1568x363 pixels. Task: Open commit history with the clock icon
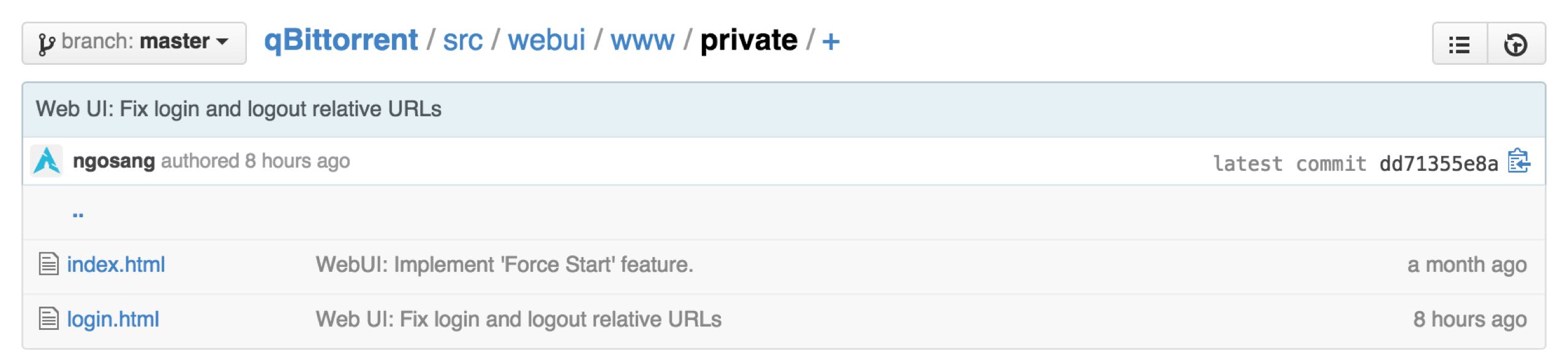coord(1516,44)
